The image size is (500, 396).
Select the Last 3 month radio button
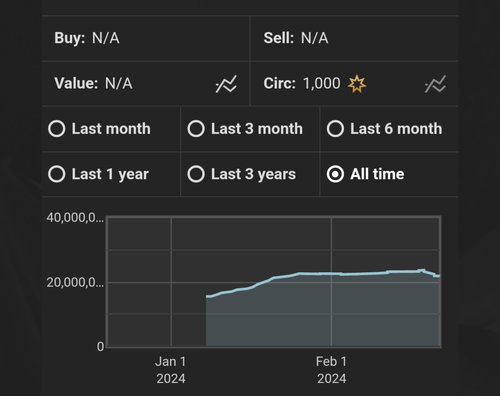(196, 129)
